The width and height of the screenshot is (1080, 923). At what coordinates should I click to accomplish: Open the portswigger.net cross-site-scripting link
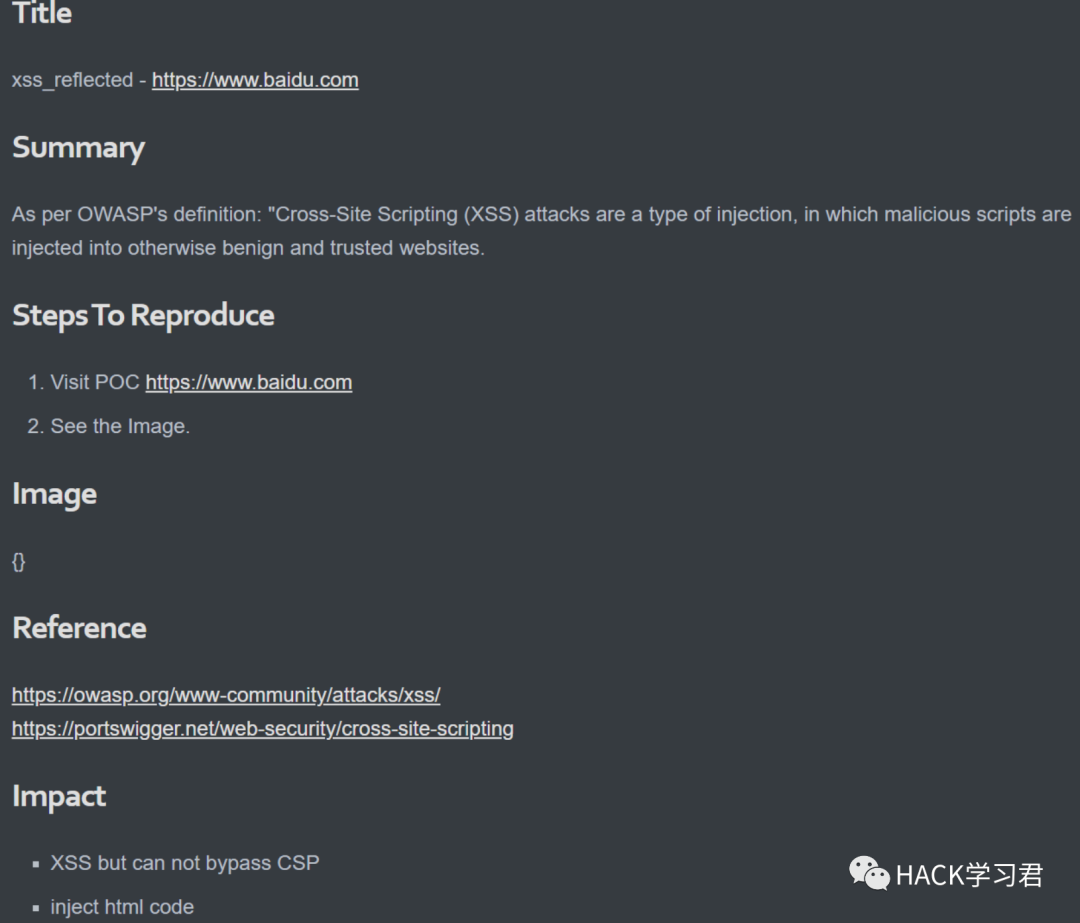tap(262, 729)
